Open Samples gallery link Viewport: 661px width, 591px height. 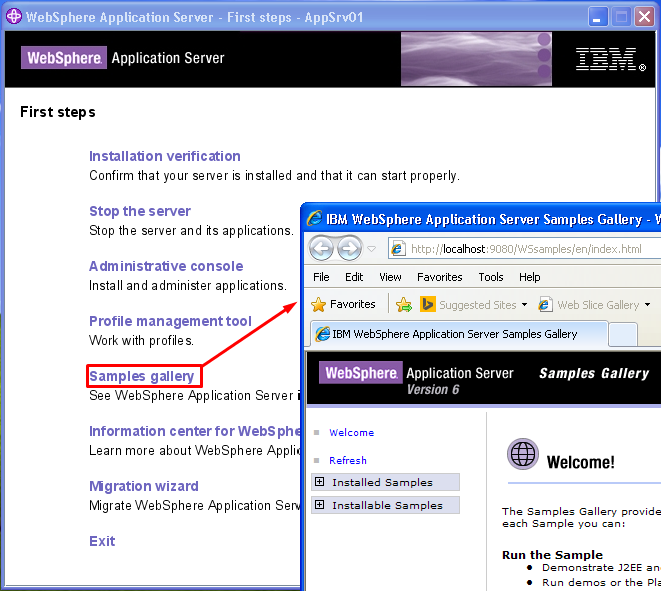point(142,376)
